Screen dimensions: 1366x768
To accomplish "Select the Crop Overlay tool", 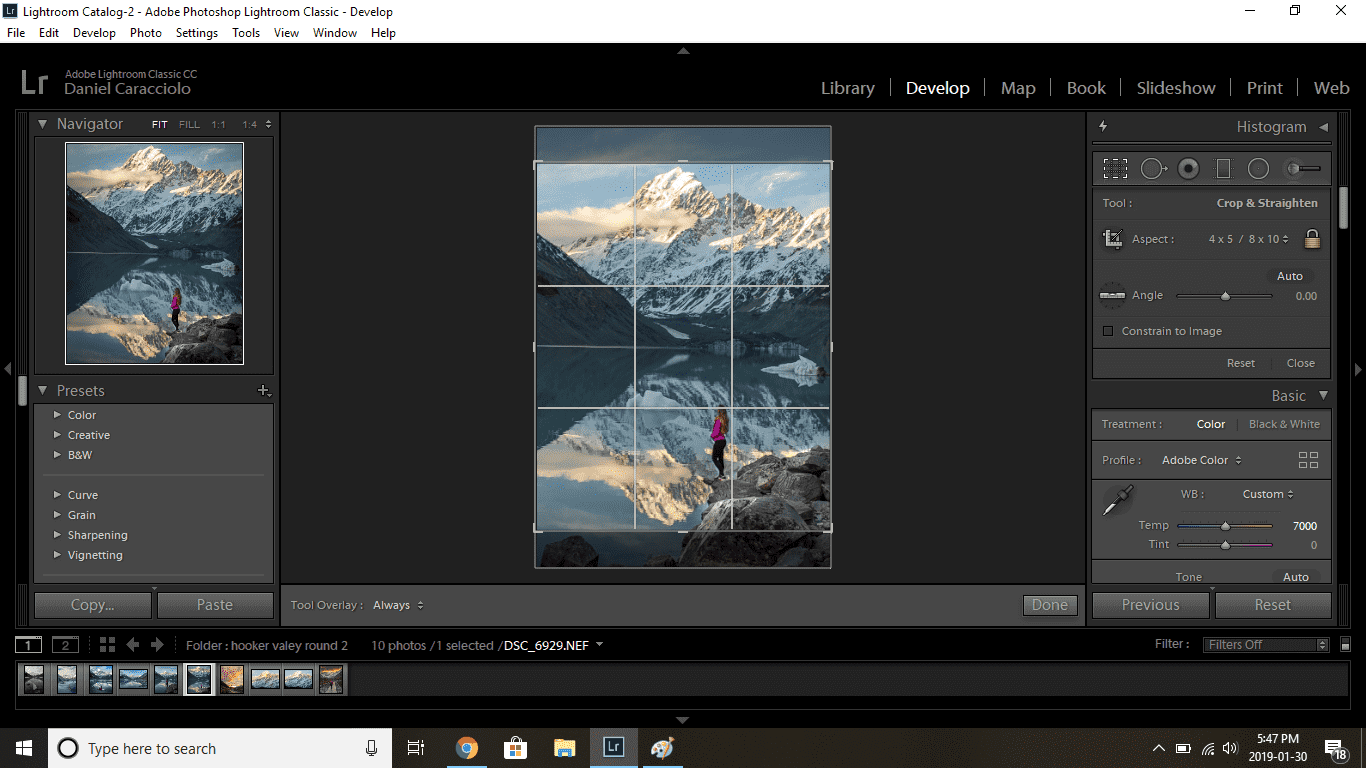I will tap(1115, 168).
